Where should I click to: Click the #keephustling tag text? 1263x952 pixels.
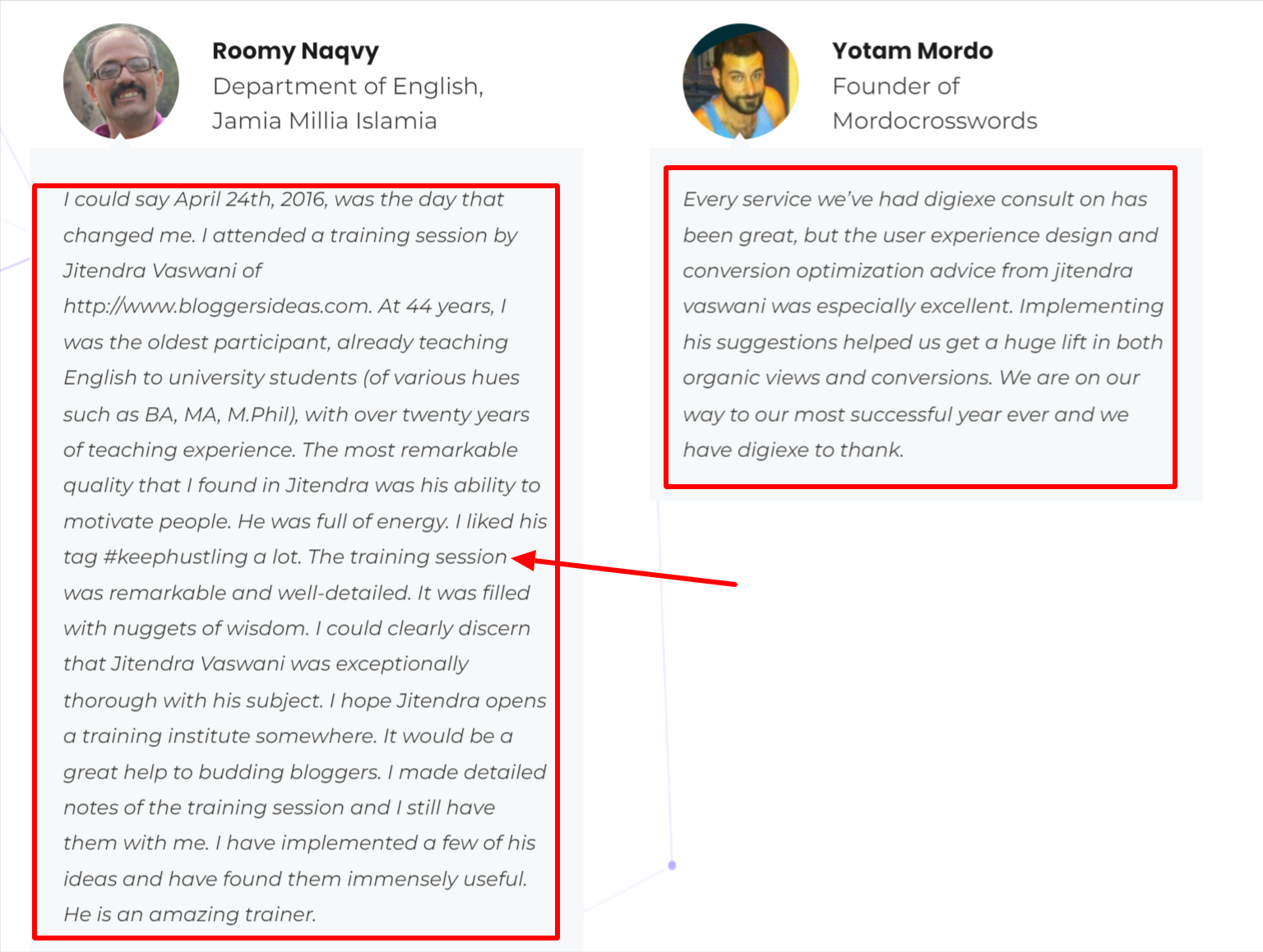coord(175,557)
